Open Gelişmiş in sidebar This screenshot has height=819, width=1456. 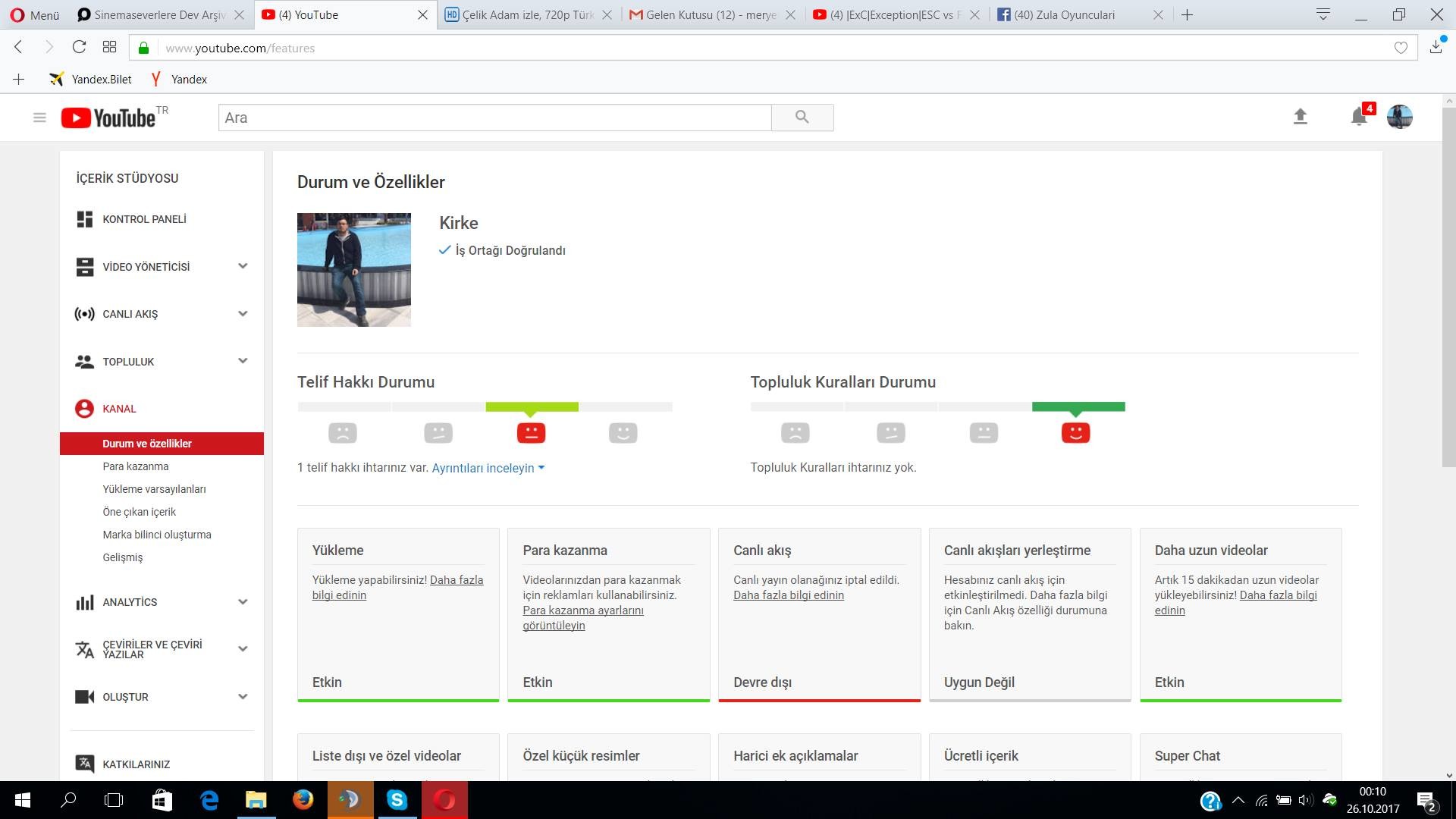122,557
